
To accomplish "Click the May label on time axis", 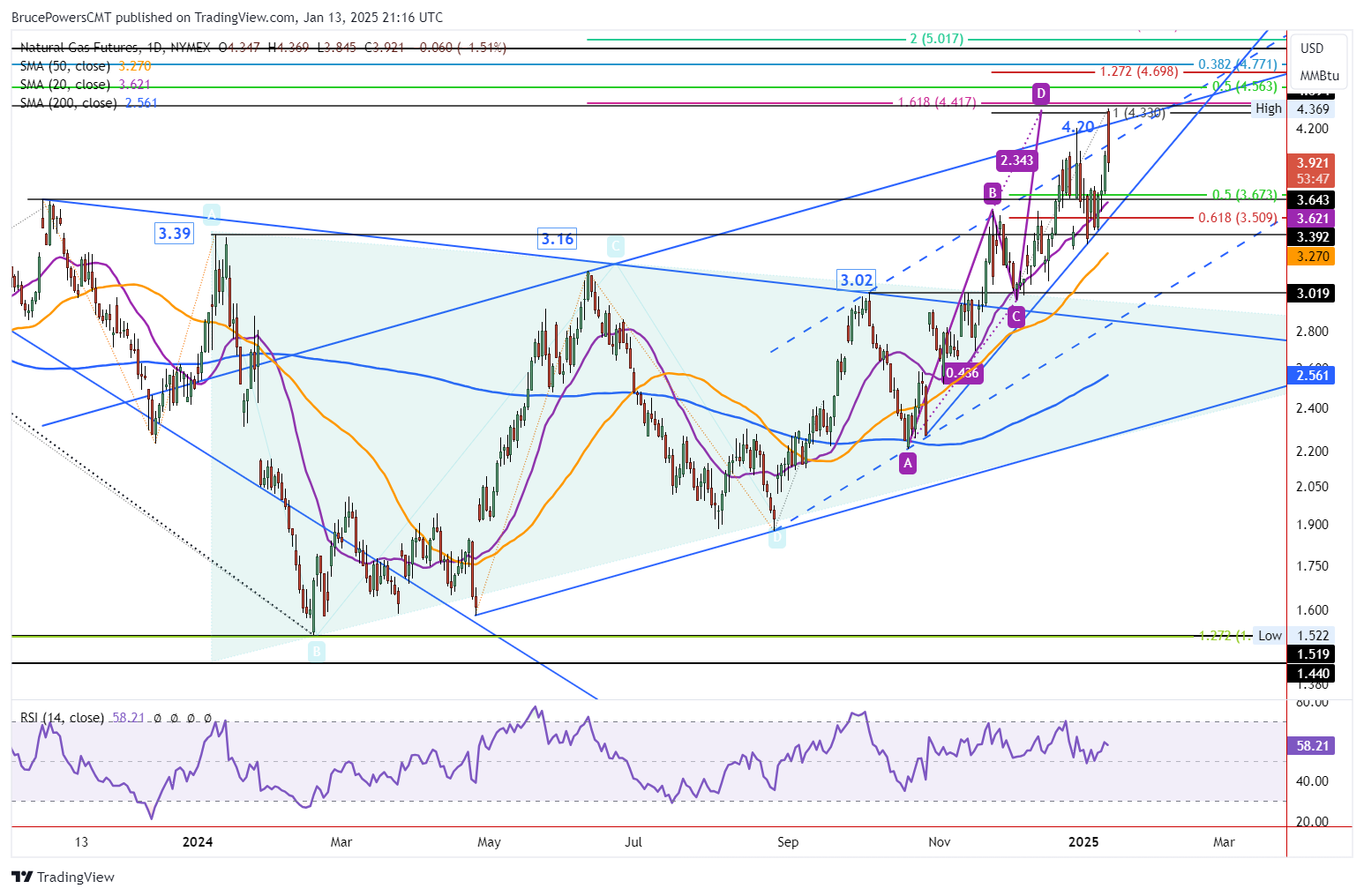I will click(x=489, y=842).
